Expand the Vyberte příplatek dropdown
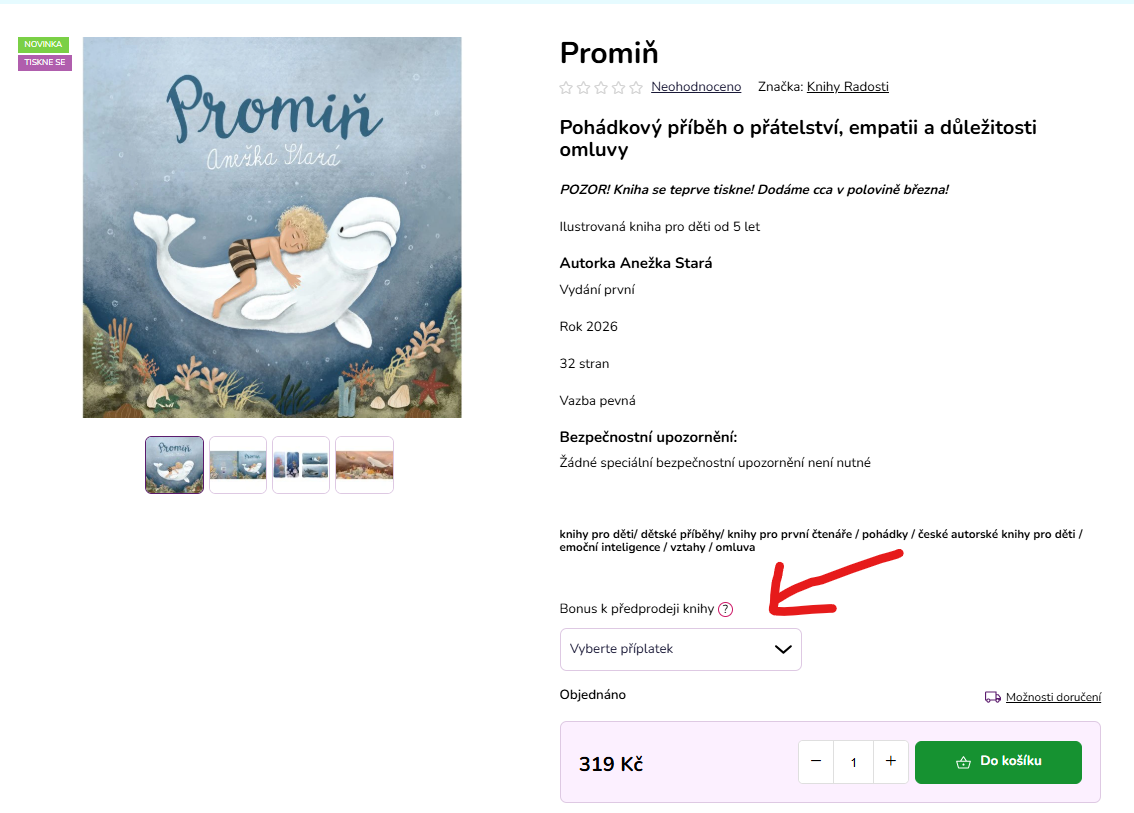 [x=680, y=649]
